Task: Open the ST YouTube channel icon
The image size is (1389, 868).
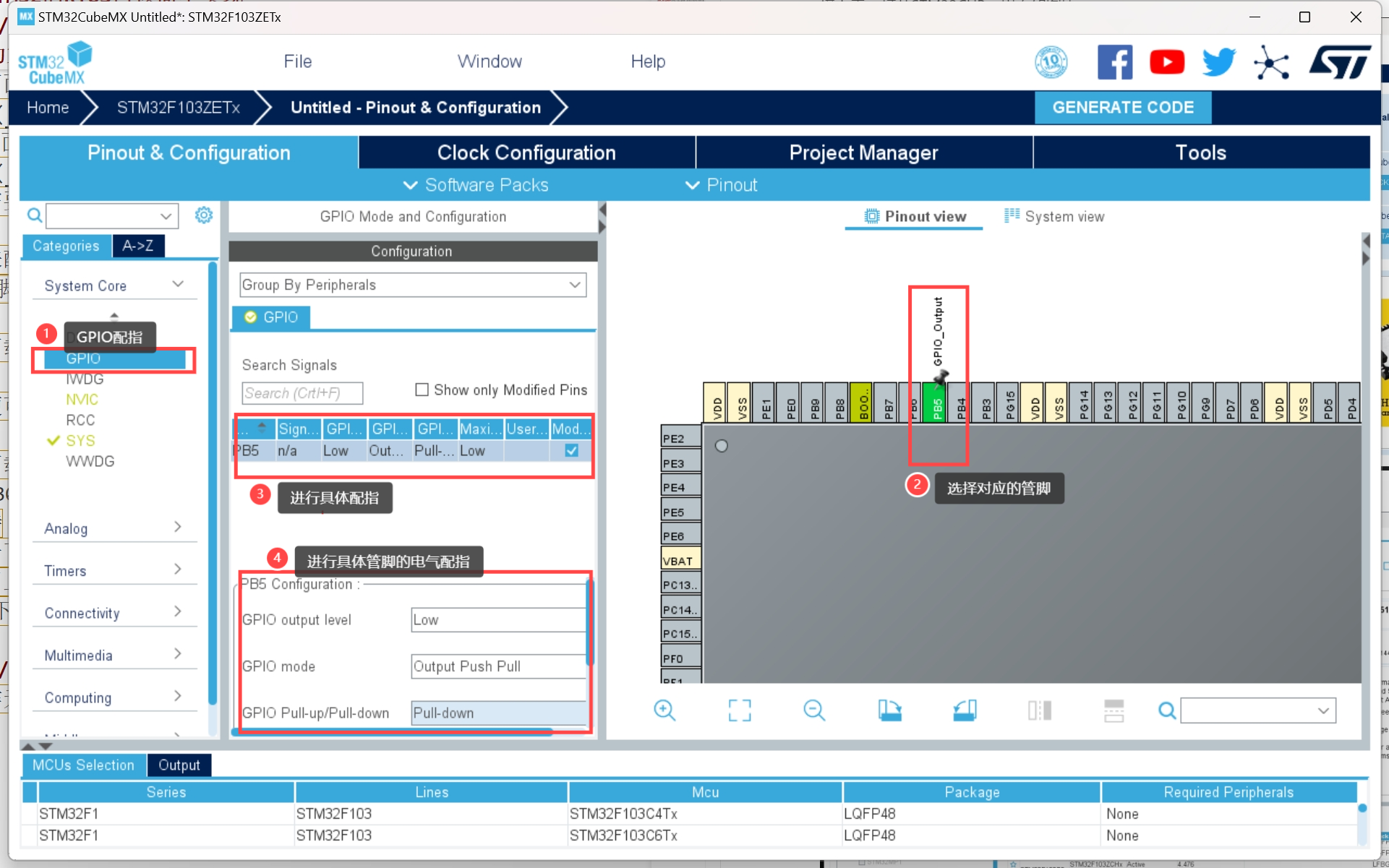Action: (1166, 62)
